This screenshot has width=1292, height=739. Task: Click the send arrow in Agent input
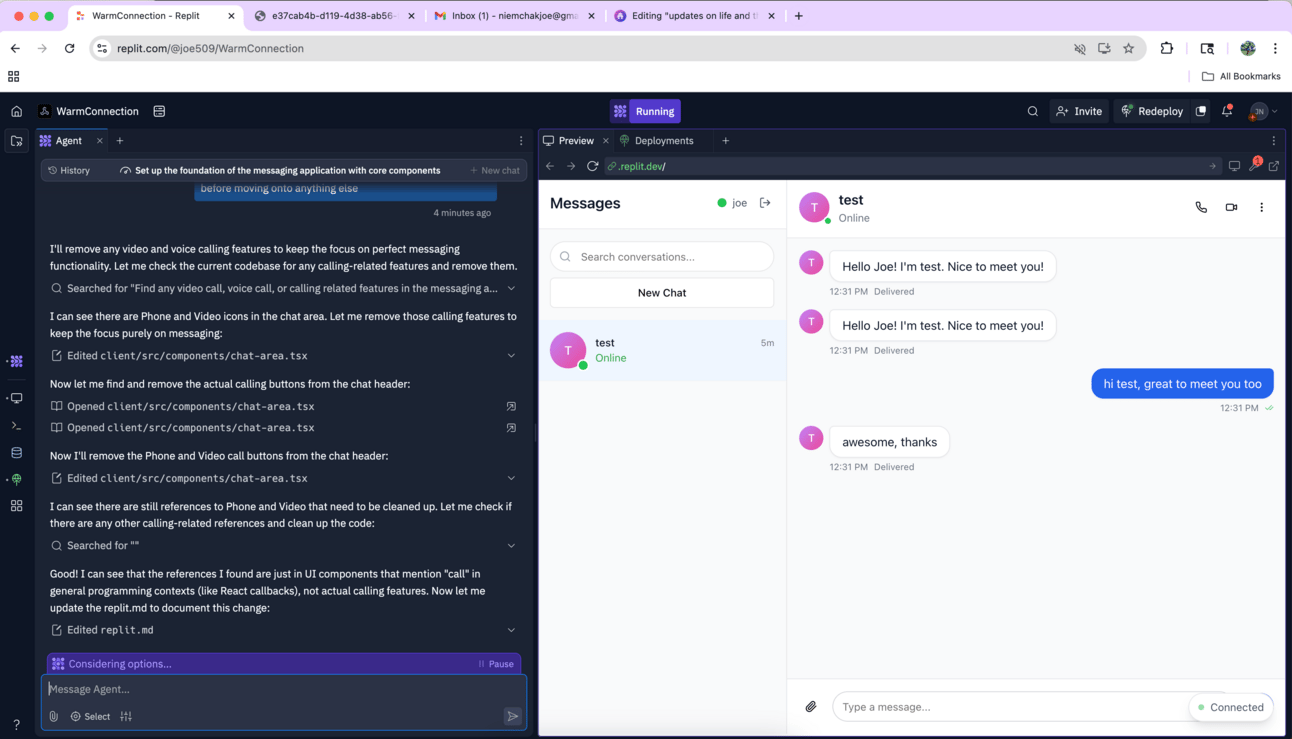tap(513, 716)
